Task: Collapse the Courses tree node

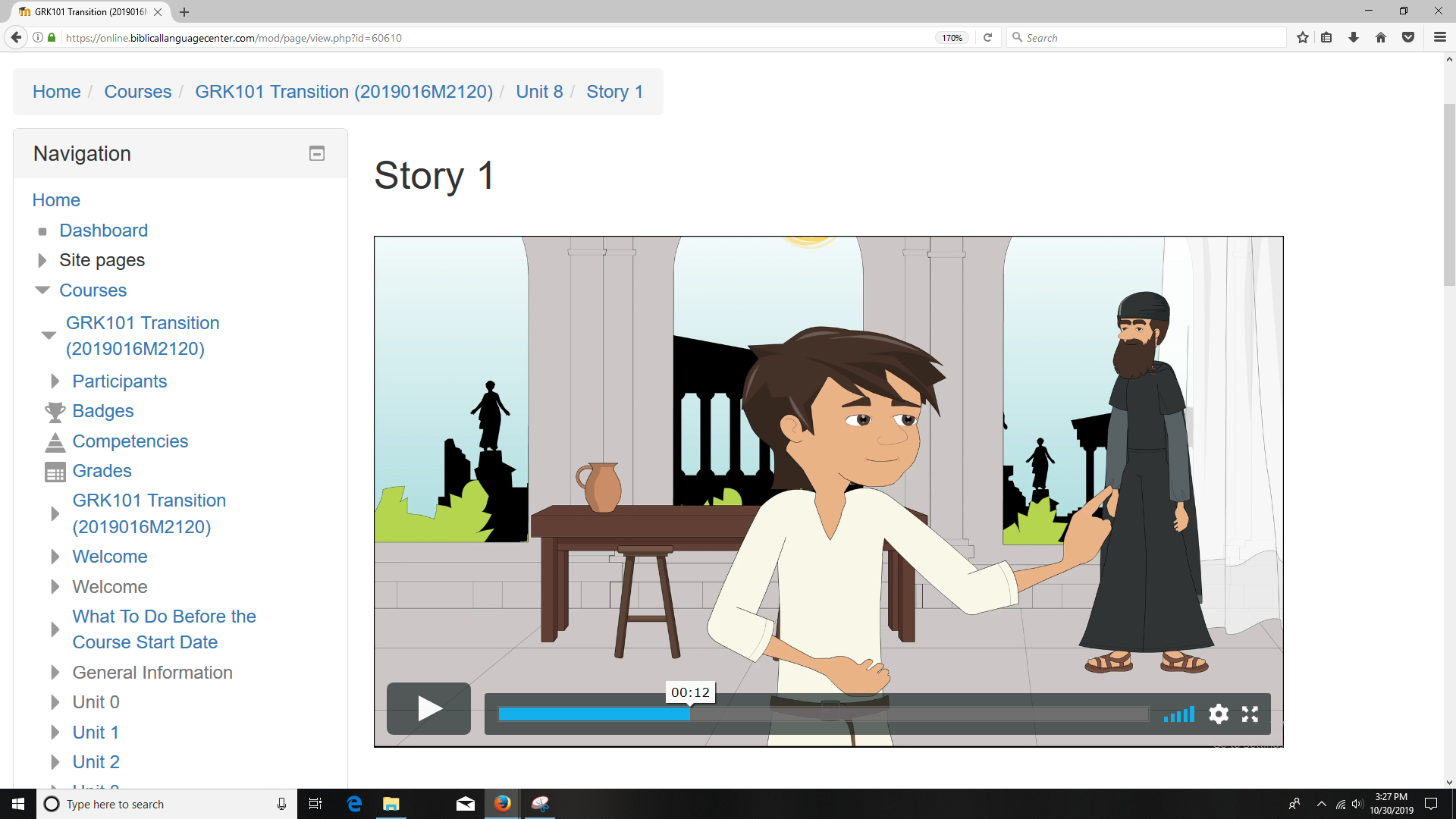Action: (42, 290)
